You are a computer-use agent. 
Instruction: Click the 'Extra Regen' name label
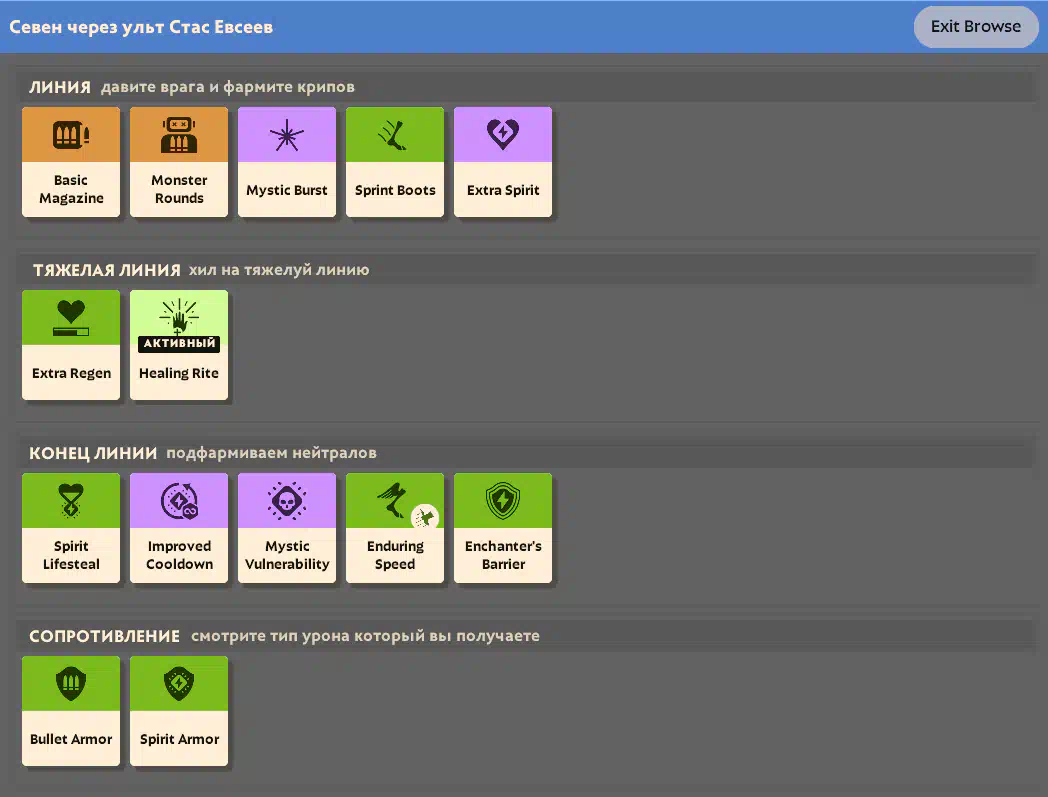pyautogui.click(x=71, y=373)
